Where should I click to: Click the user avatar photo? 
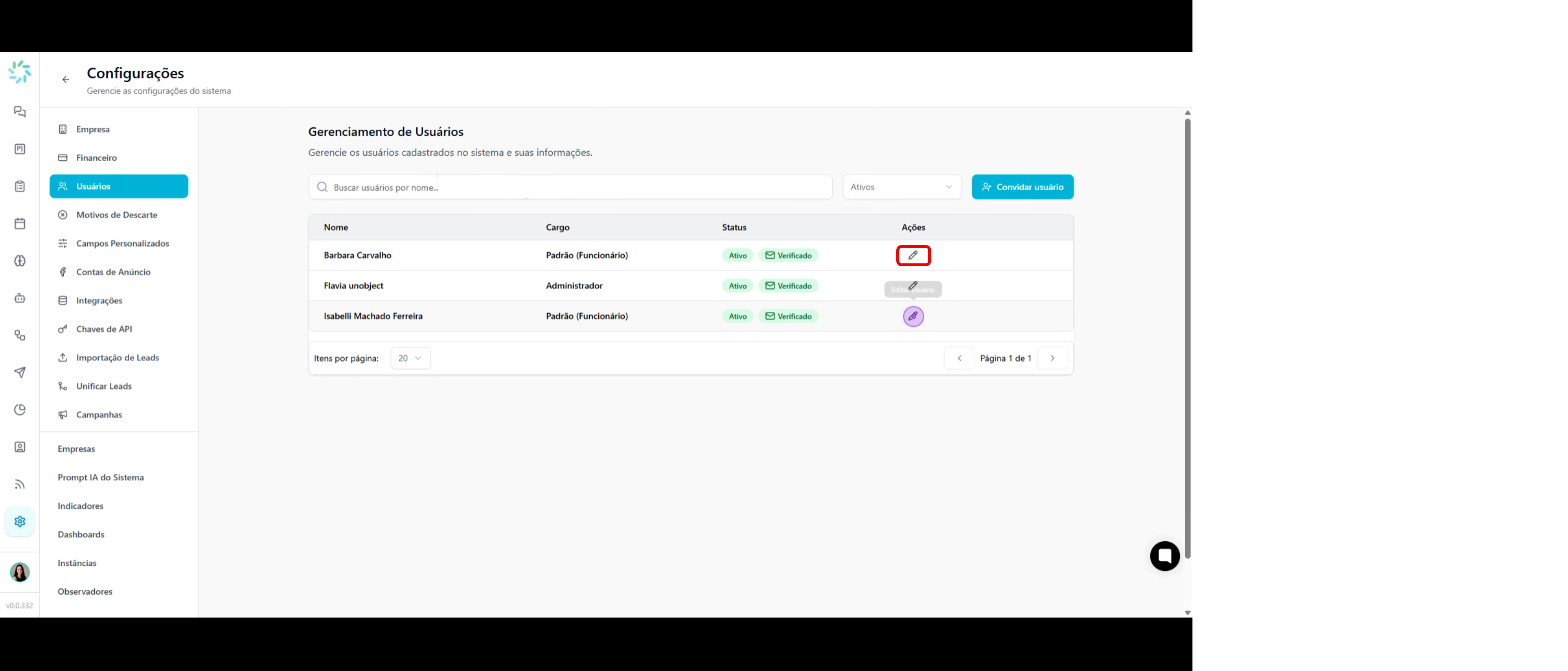pyautogui.click(x=20, y=572)
